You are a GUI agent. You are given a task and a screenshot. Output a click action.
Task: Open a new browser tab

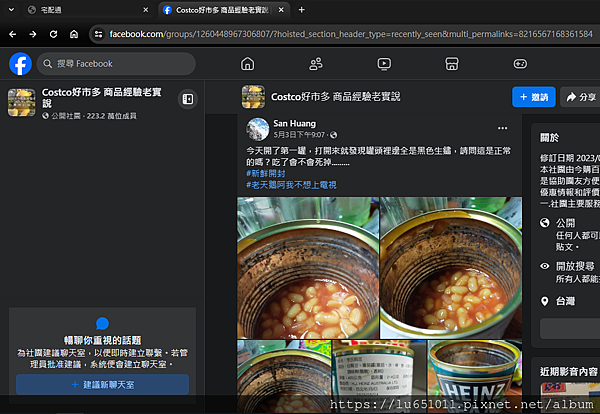pos(302,10)
